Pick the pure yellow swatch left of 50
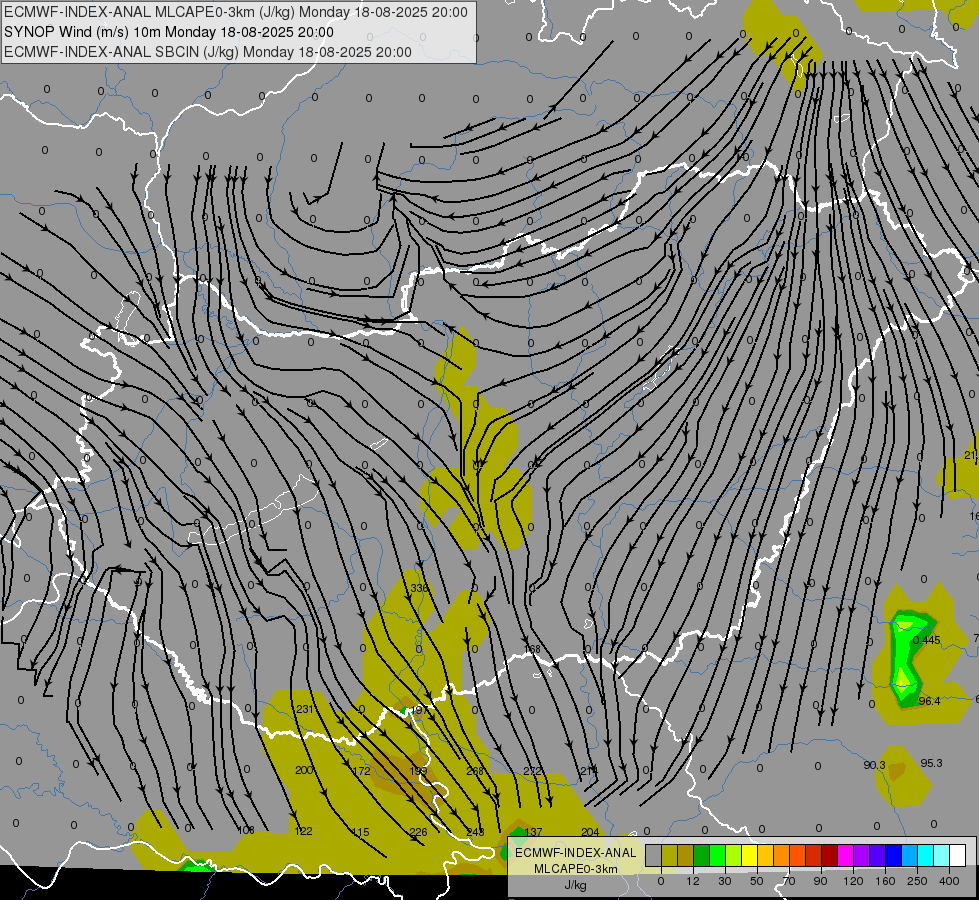 tap(750, 855)
